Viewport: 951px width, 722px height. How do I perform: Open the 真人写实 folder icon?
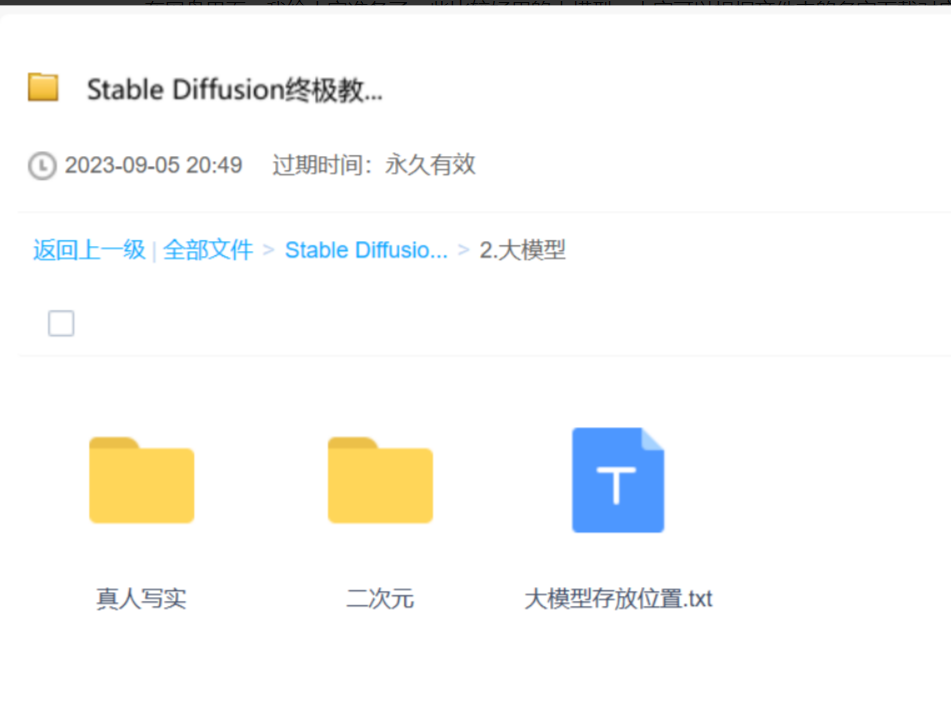141,480
